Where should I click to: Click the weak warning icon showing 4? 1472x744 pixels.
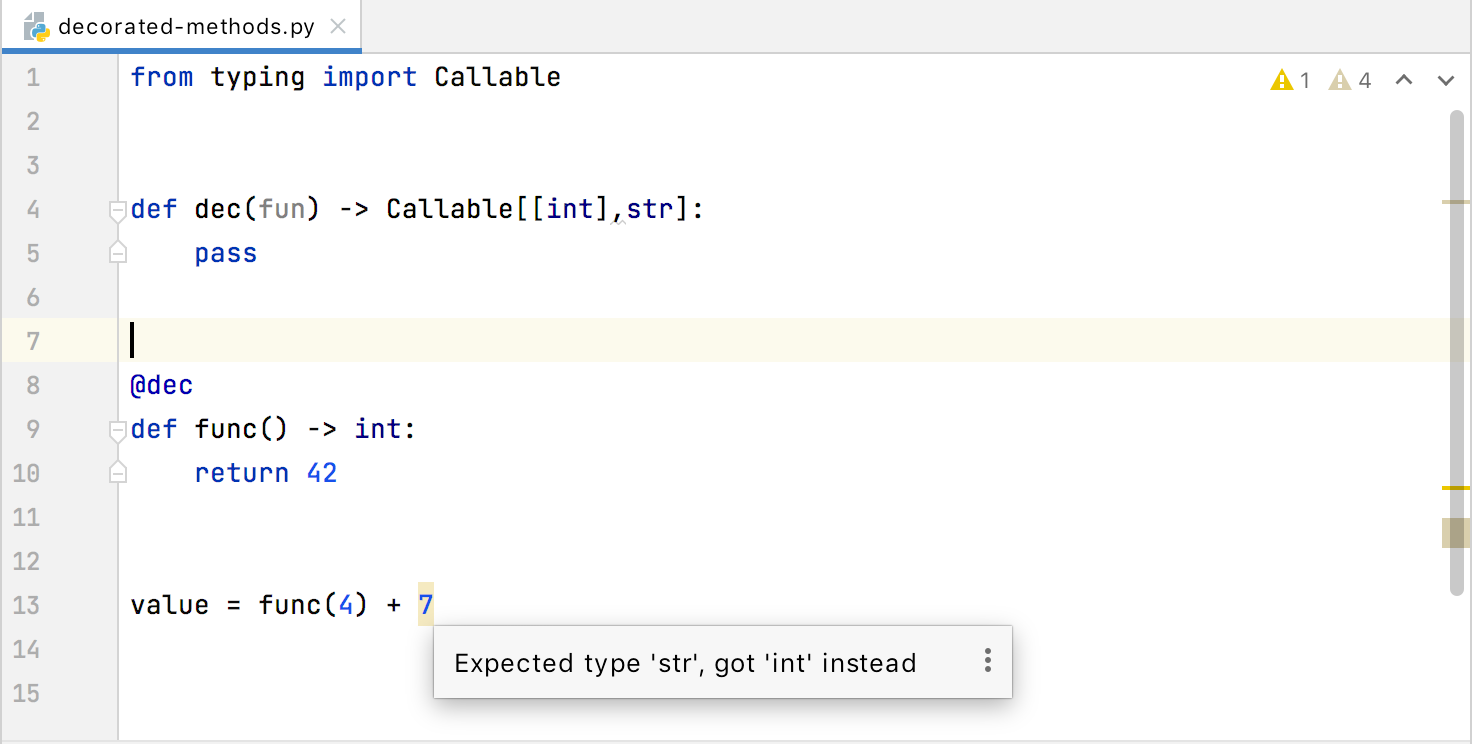(1340, 81)
